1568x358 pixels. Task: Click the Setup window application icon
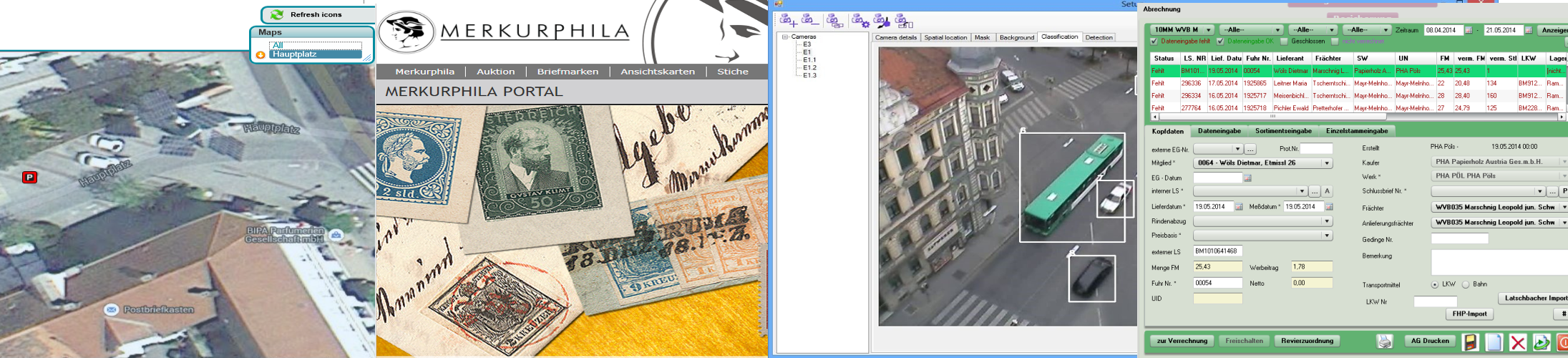tap(779, 4)
